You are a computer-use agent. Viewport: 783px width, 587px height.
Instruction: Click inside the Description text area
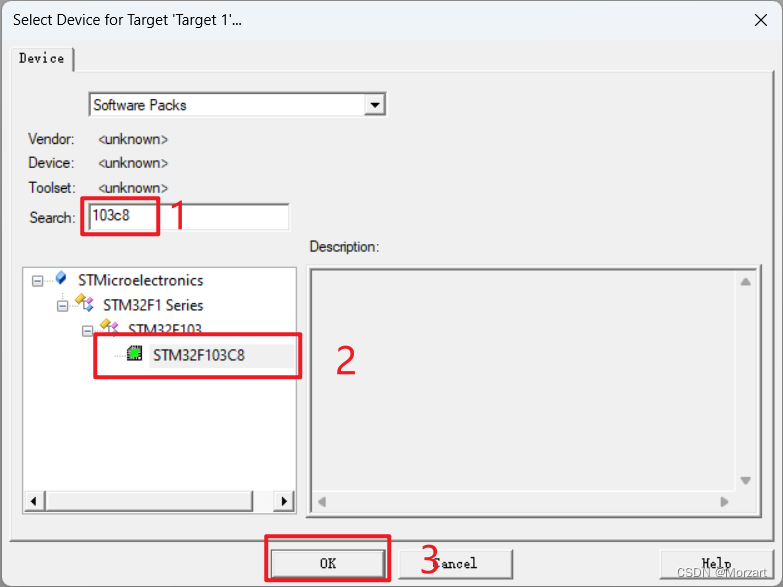[x=524, y=381]
